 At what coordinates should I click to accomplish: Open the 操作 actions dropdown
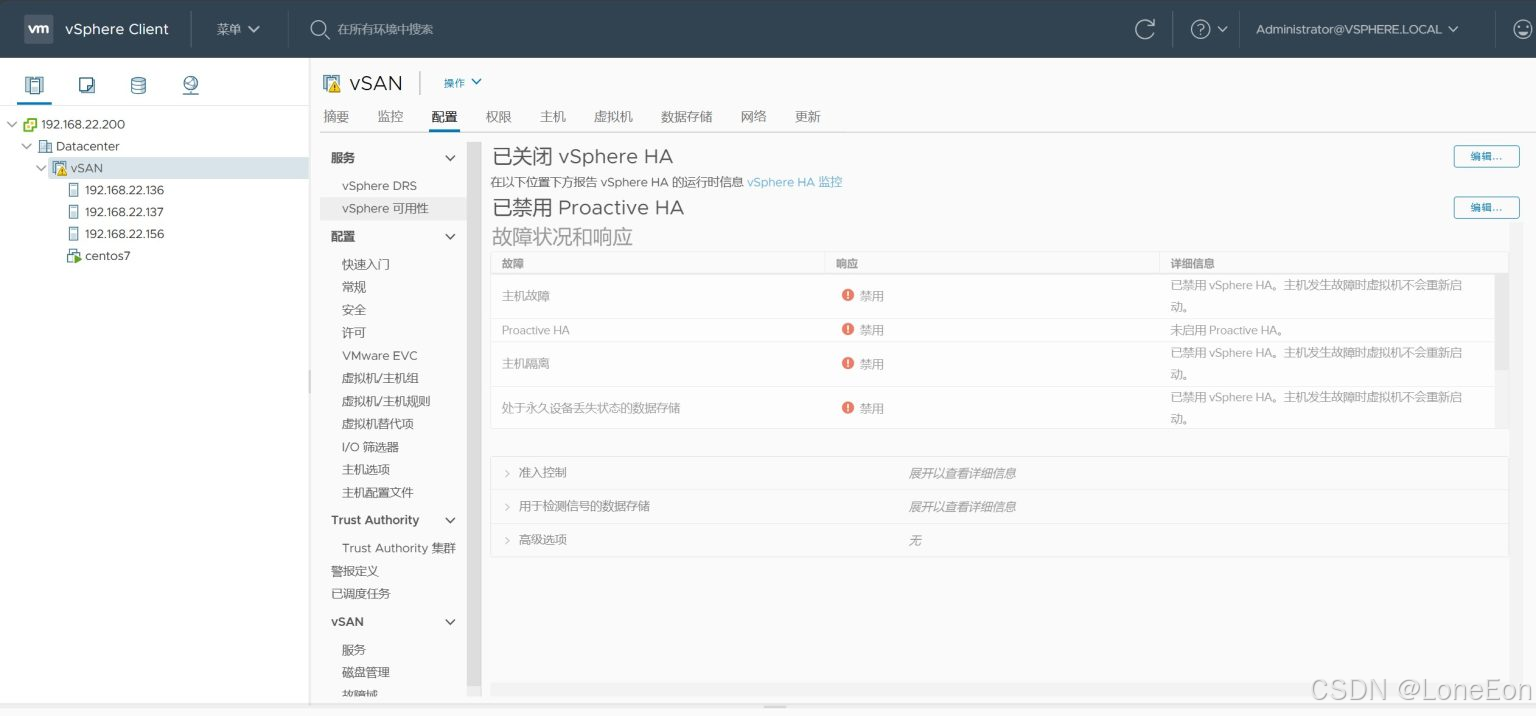[x=463, y=83]
